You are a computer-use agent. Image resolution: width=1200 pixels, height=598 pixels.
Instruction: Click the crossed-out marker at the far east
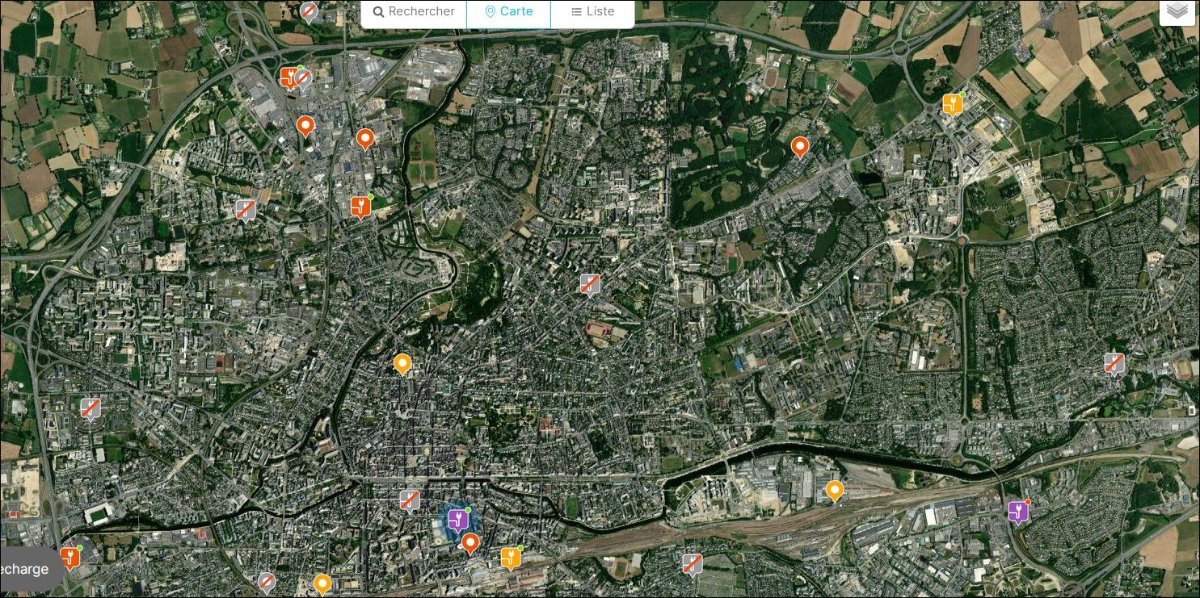1114,362
